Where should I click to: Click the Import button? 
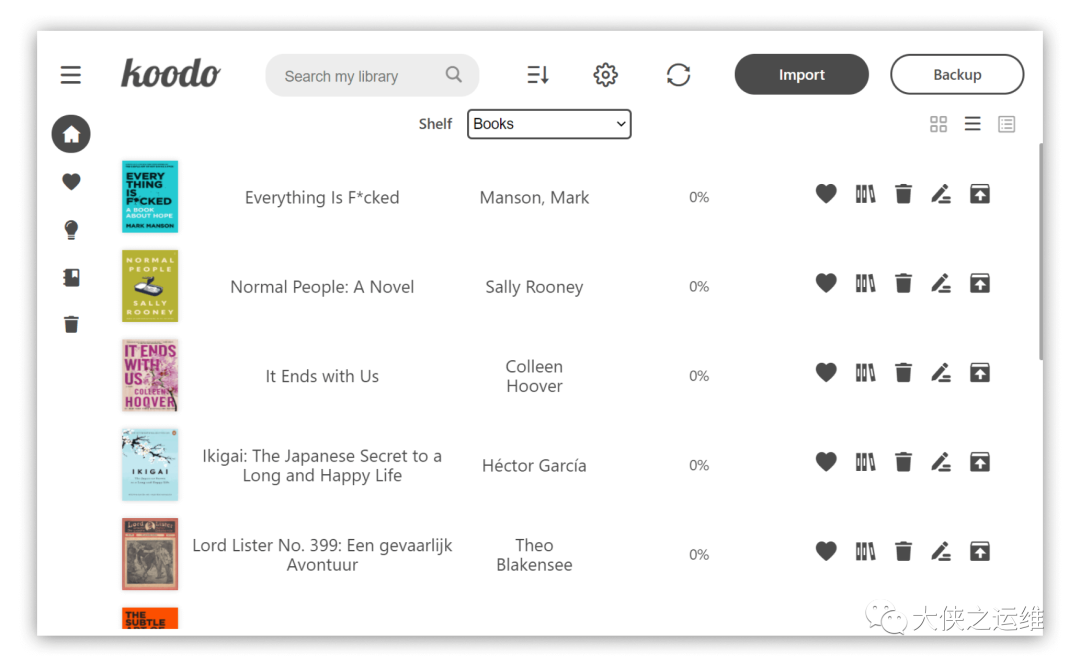(x=801, y=74)
